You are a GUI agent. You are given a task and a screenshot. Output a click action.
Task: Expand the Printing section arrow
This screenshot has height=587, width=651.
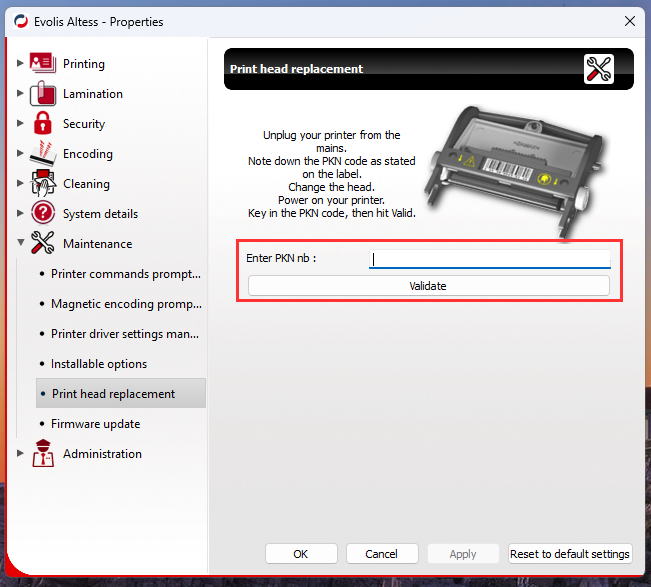click(x=20, y=63)
